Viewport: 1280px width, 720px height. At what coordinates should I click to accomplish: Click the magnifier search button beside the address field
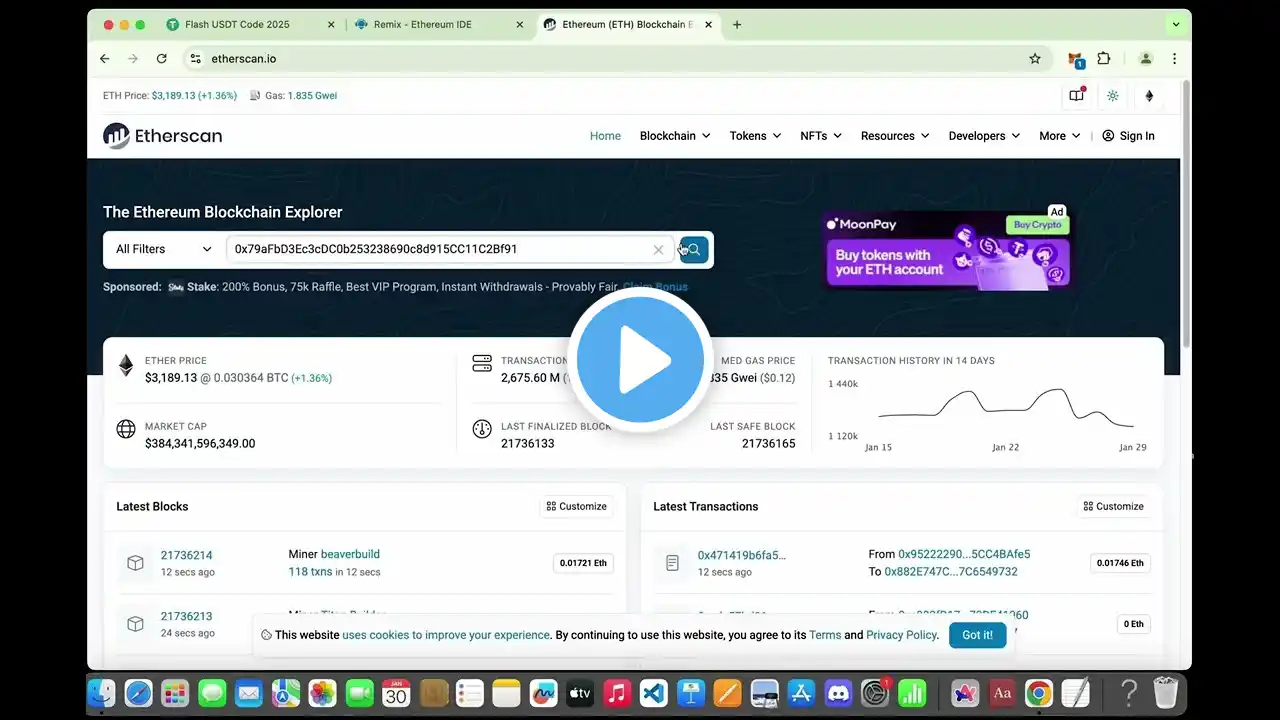click(x=694, y=250)
